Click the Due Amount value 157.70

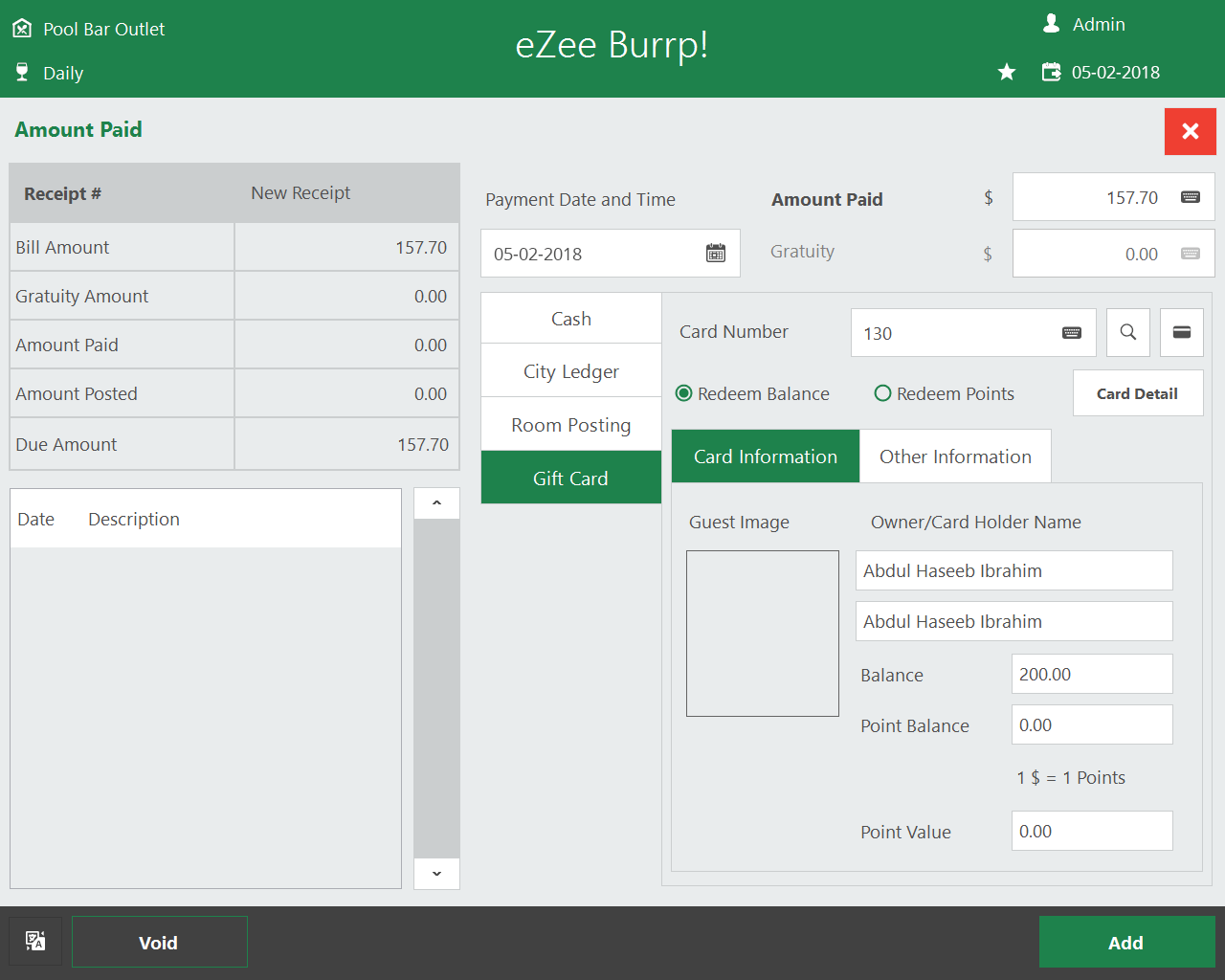pyautogui.click(x=423, y=444)
